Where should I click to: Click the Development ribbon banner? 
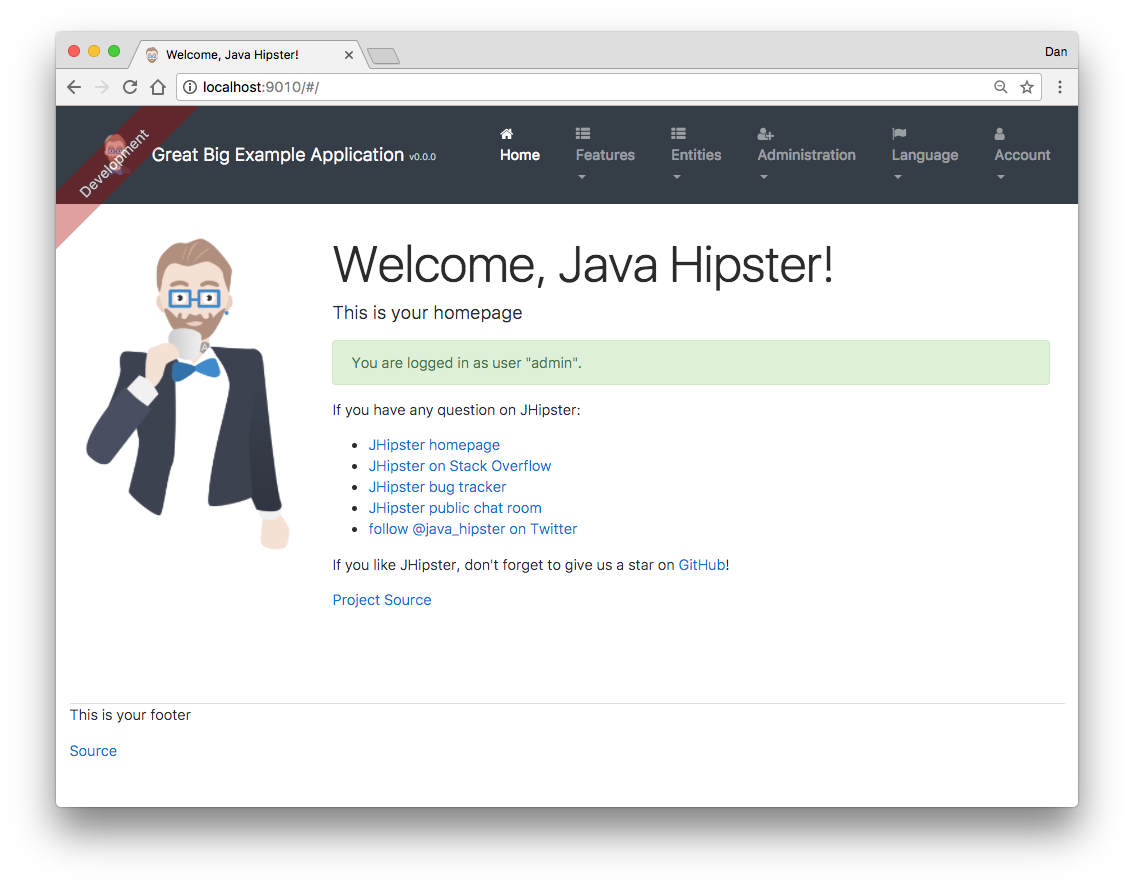(x=114, y=164)
